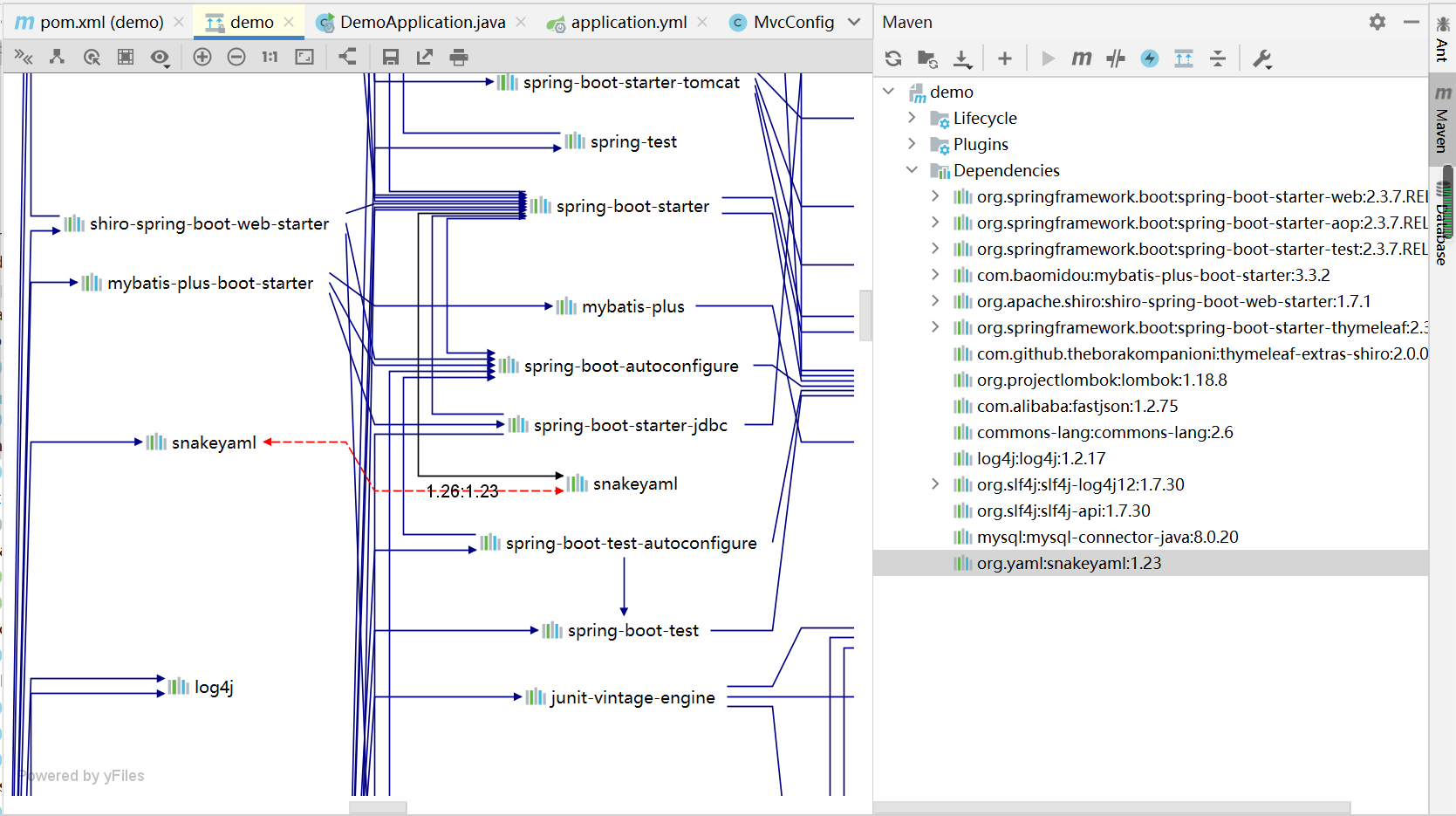Select org.yaml:snakeyaml:1.23 in the dependency list
The height and width of the screenshot is (816, 1456).
pyautogui.click(x=1068, y=563)
